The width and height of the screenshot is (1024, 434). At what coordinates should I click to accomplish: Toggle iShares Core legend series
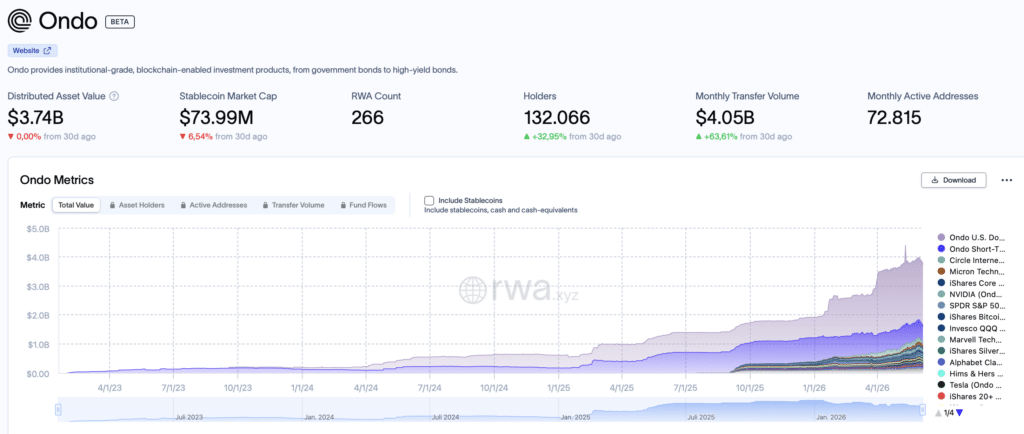click(972, 283)
